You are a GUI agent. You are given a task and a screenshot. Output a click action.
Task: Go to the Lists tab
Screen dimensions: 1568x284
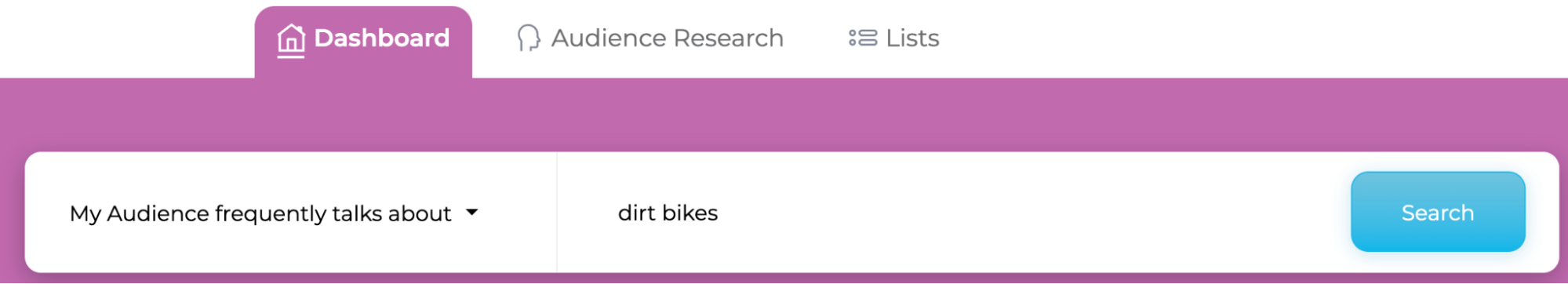(x=893, y=38)
